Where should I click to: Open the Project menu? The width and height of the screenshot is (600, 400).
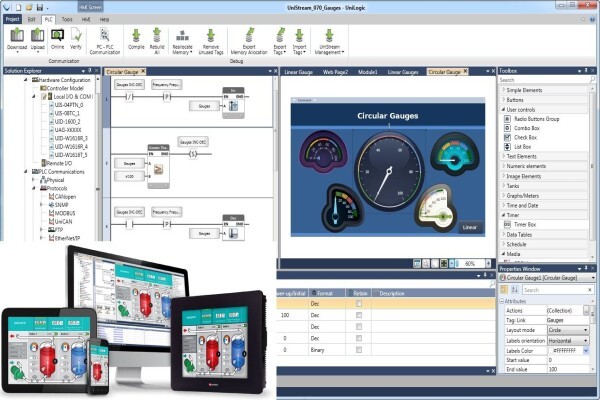pyautogui.click(x=12, y=19)
